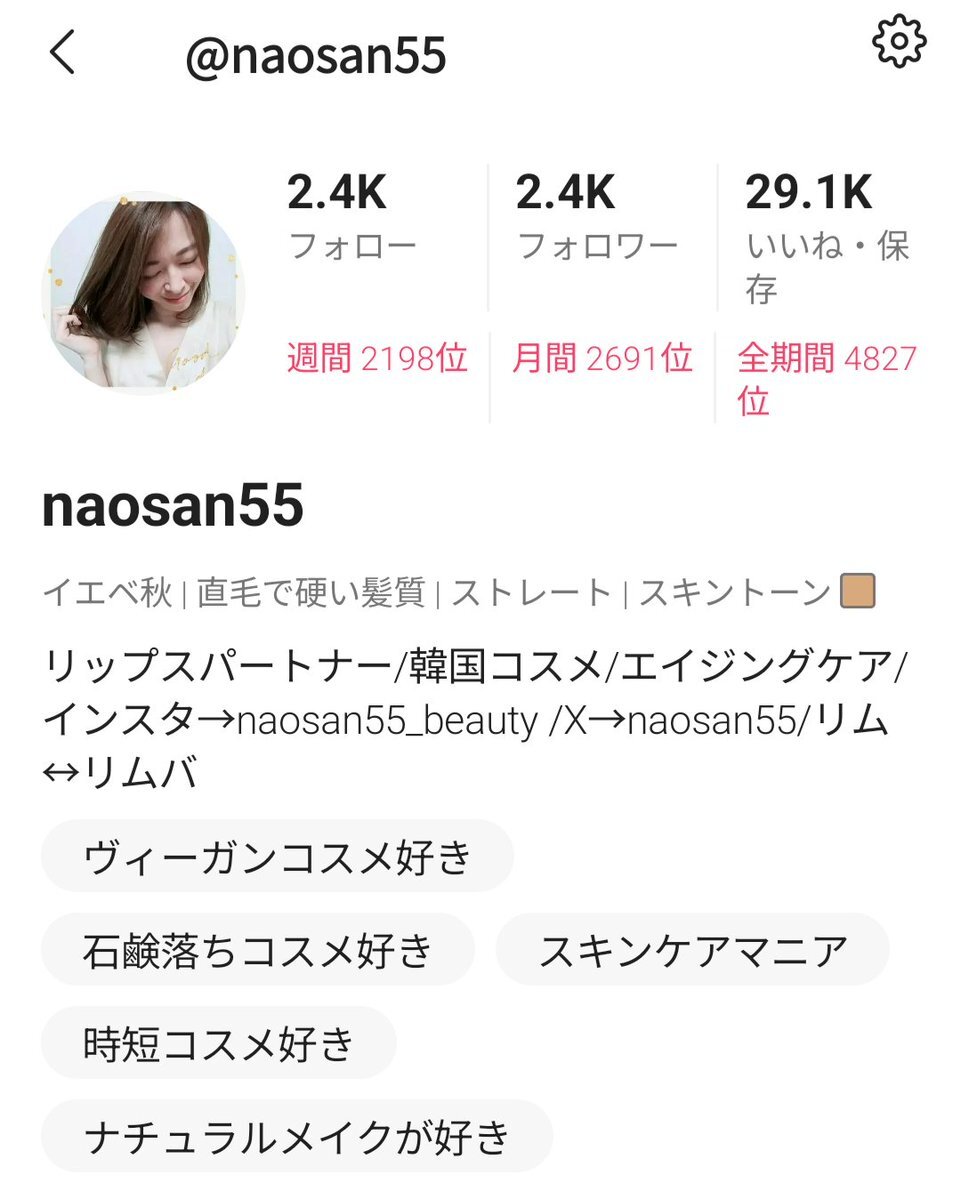
Task: View the 2.4K フォロー following list
Action: 352,216
